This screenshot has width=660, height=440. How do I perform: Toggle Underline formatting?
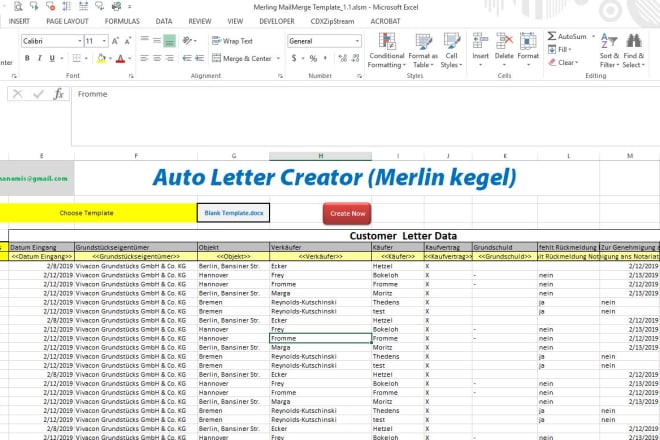click(x=52, y=58)
